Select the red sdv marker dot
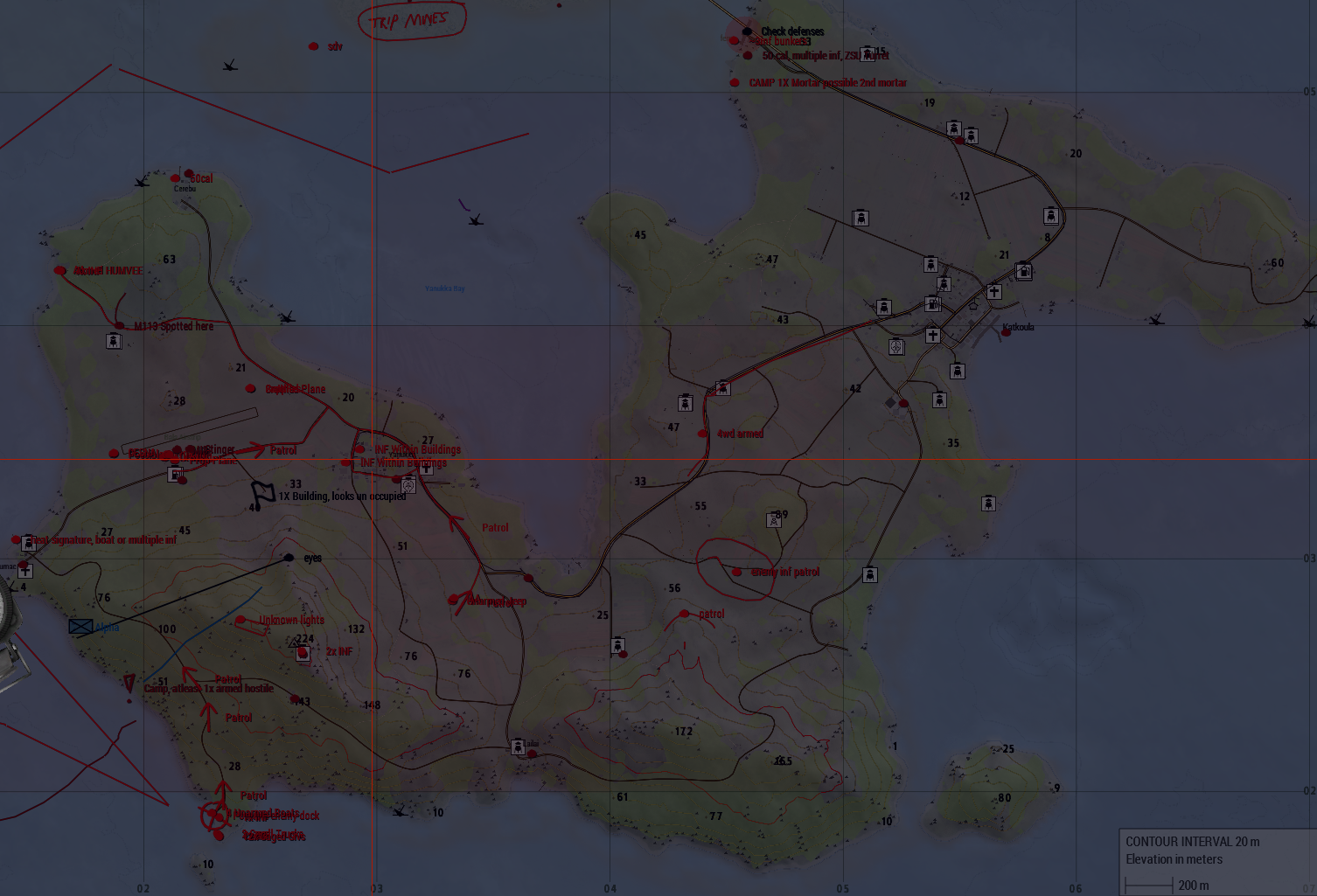Viewport: 1317px width, 896px height. 314,46
